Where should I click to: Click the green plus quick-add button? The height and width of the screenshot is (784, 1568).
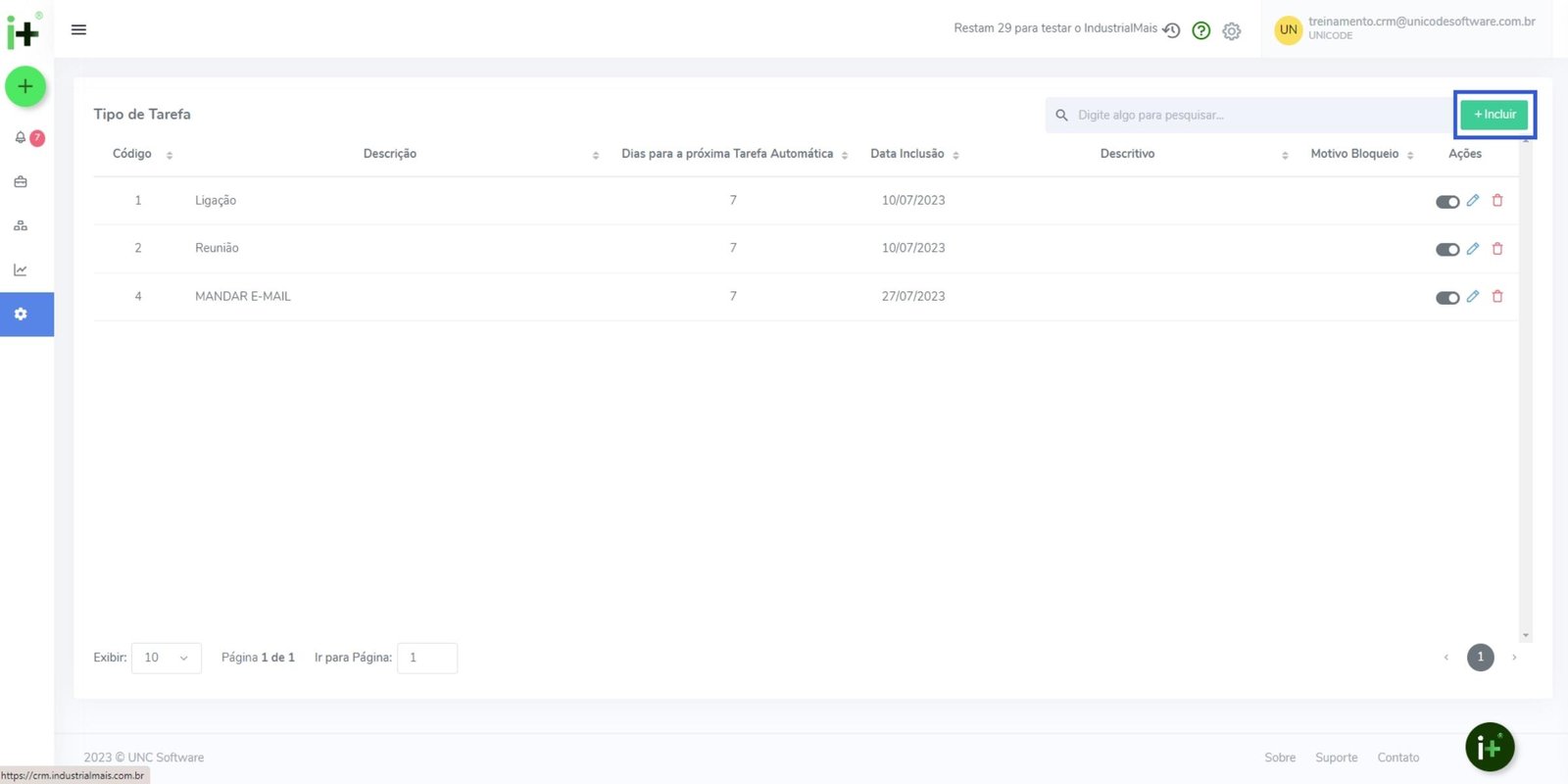point(25,86)
